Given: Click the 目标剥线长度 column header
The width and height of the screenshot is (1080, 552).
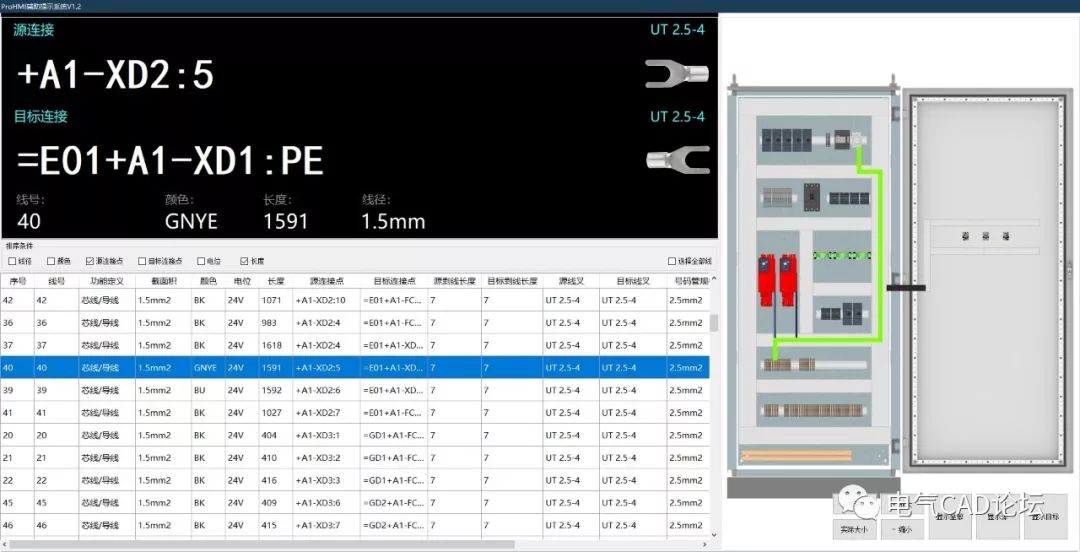Looking at the screenshot, I should pos(512,281).
